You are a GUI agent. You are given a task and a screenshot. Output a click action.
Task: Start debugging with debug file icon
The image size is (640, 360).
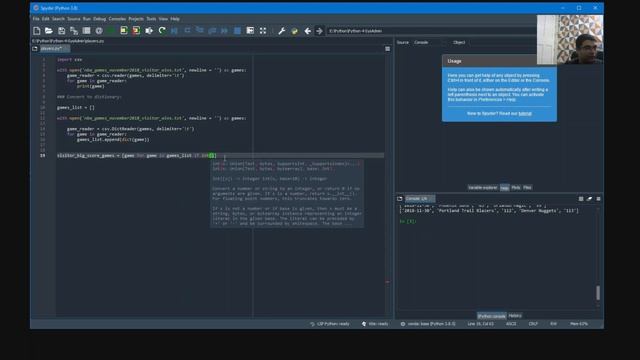(x=175, y=31)
